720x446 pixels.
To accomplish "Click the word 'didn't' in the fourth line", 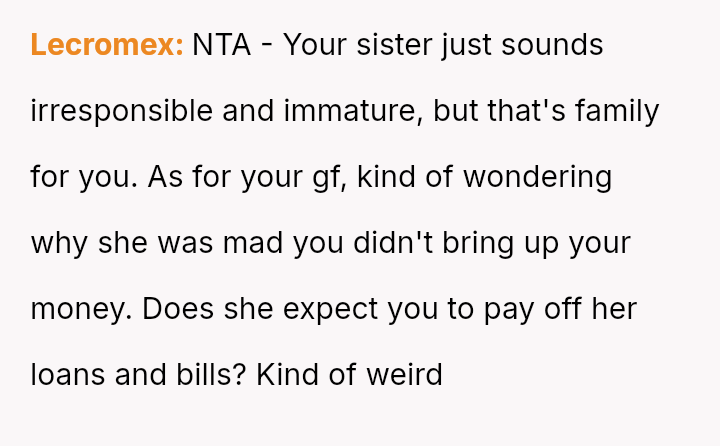I will coord(399,243).
